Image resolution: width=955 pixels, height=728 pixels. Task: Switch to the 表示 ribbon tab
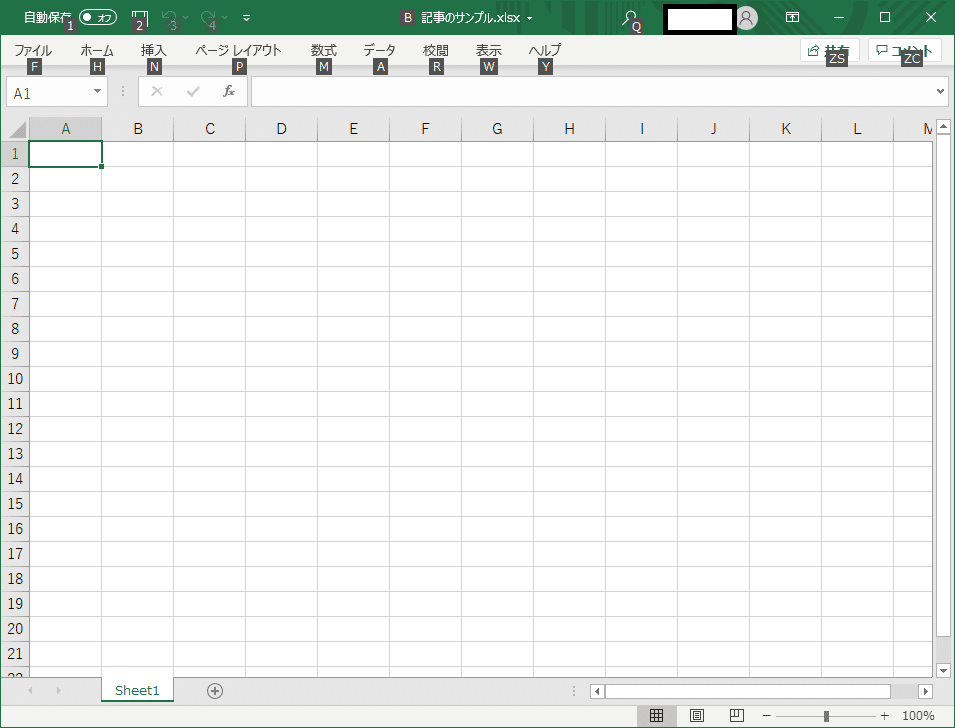488,51
